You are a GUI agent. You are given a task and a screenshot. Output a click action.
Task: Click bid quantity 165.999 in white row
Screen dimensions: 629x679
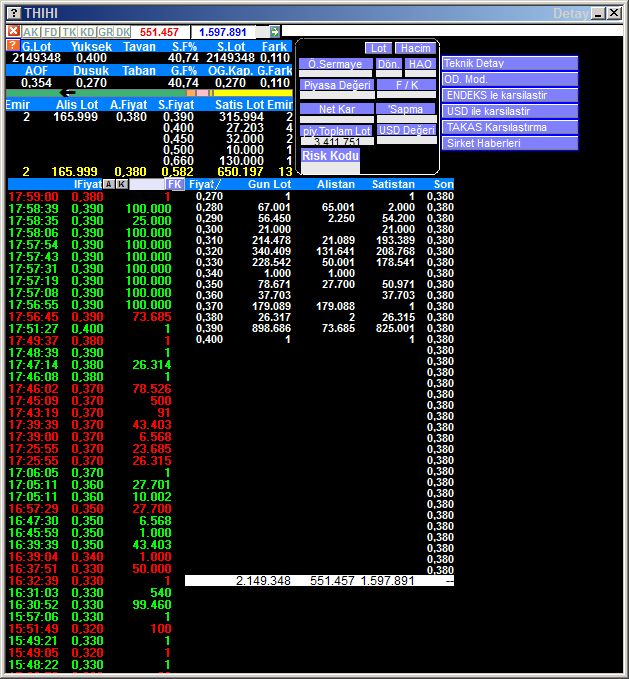pyautogui.click(x=76, y=117)
